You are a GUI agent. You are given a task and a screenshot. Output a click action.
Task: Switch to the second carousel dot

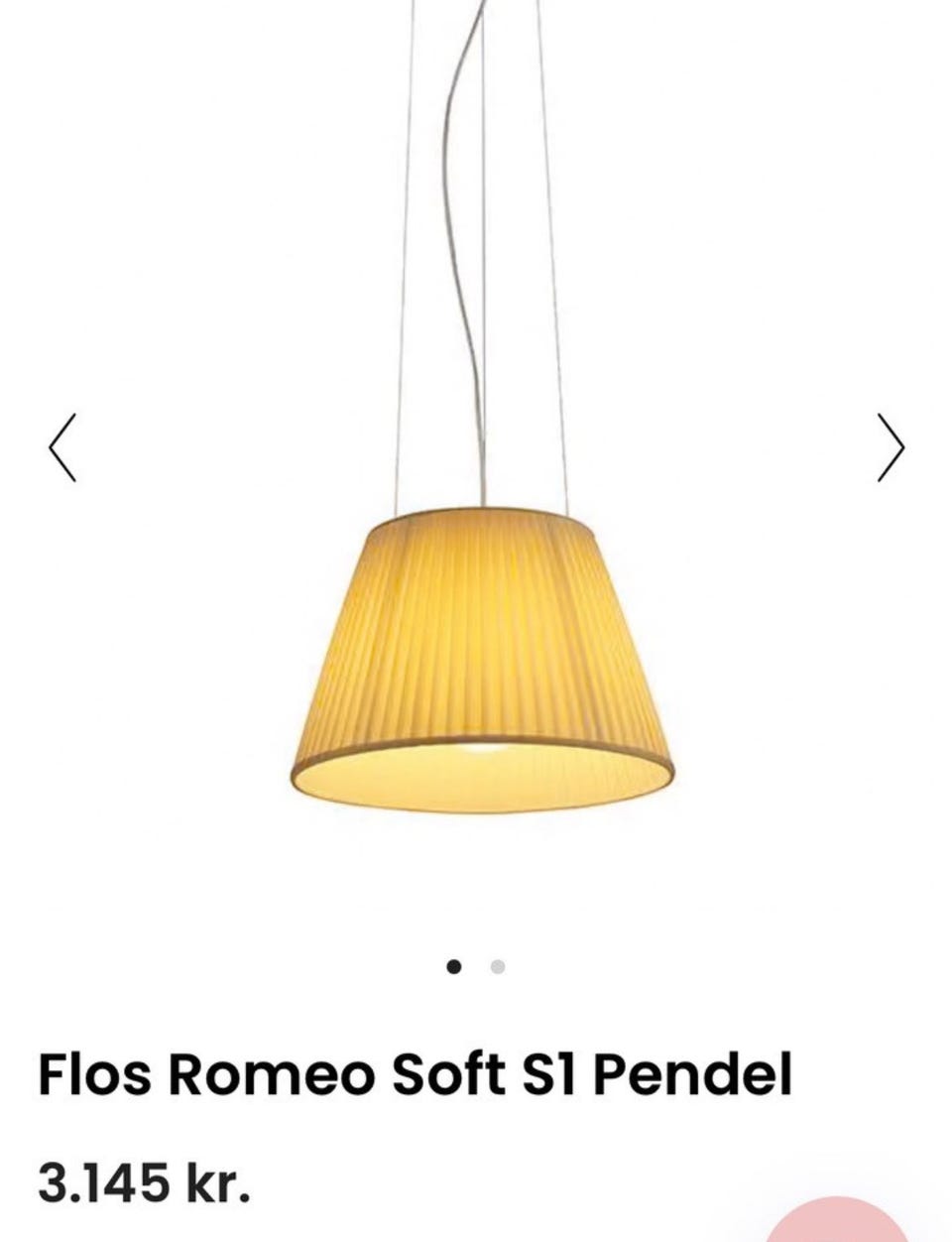tap(498, 966)
